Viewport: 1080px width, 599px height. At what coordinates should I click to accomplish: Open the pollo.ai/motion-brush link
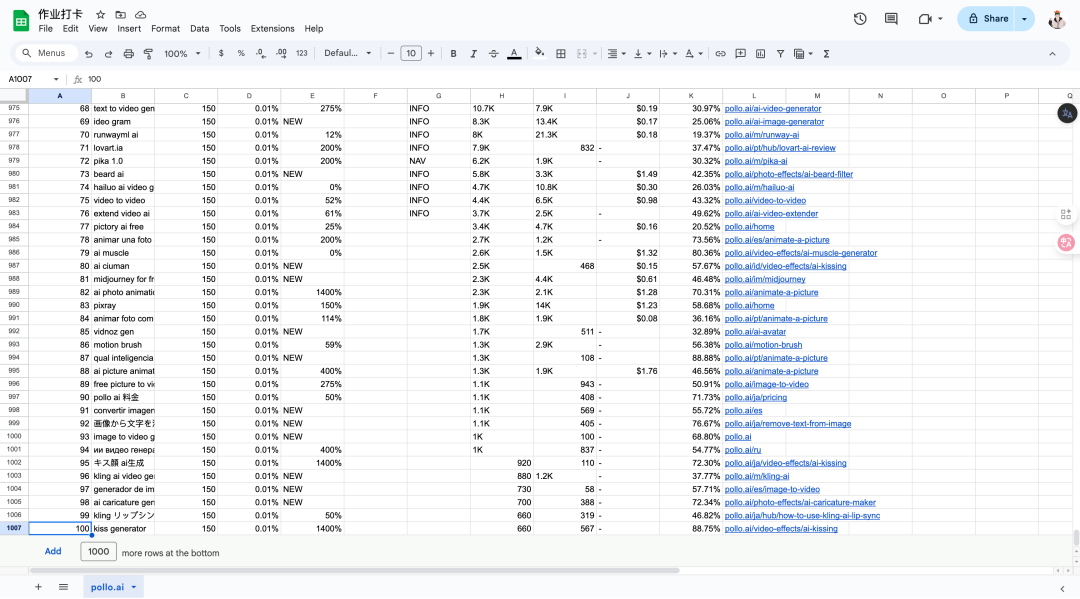point(763,345)
